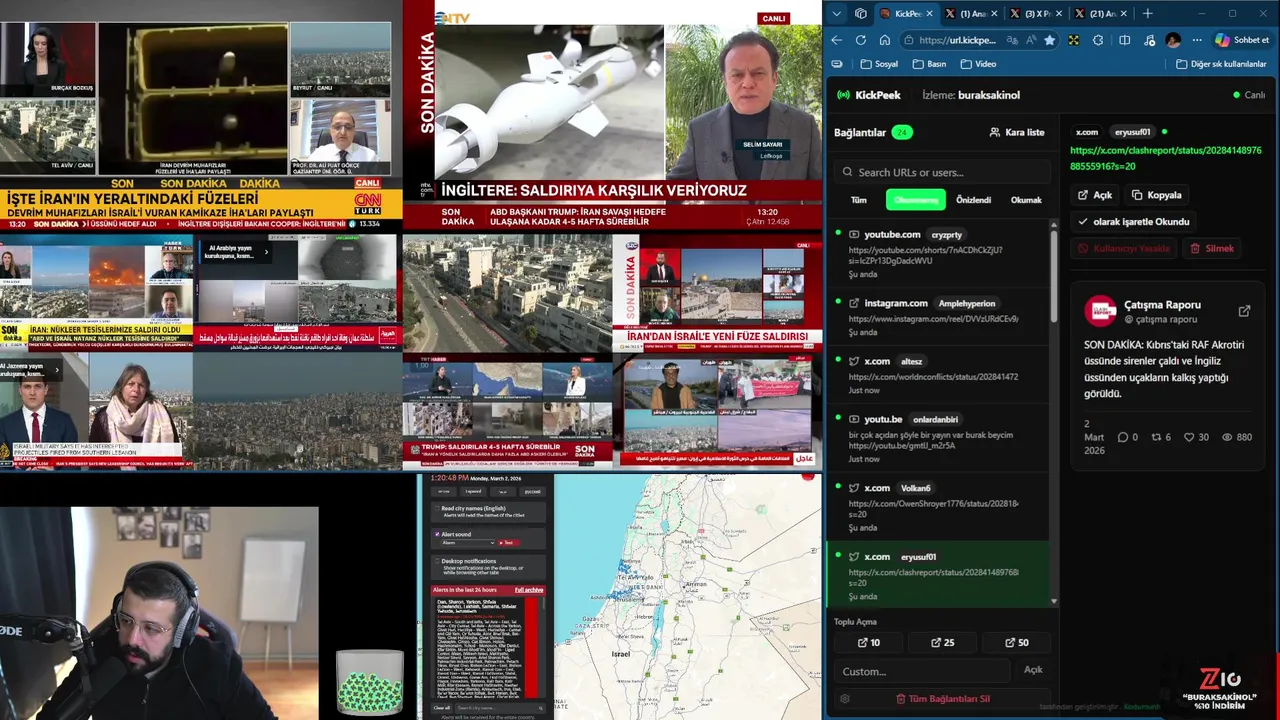Delete the link with Silmek

(x=1212, y=248)
